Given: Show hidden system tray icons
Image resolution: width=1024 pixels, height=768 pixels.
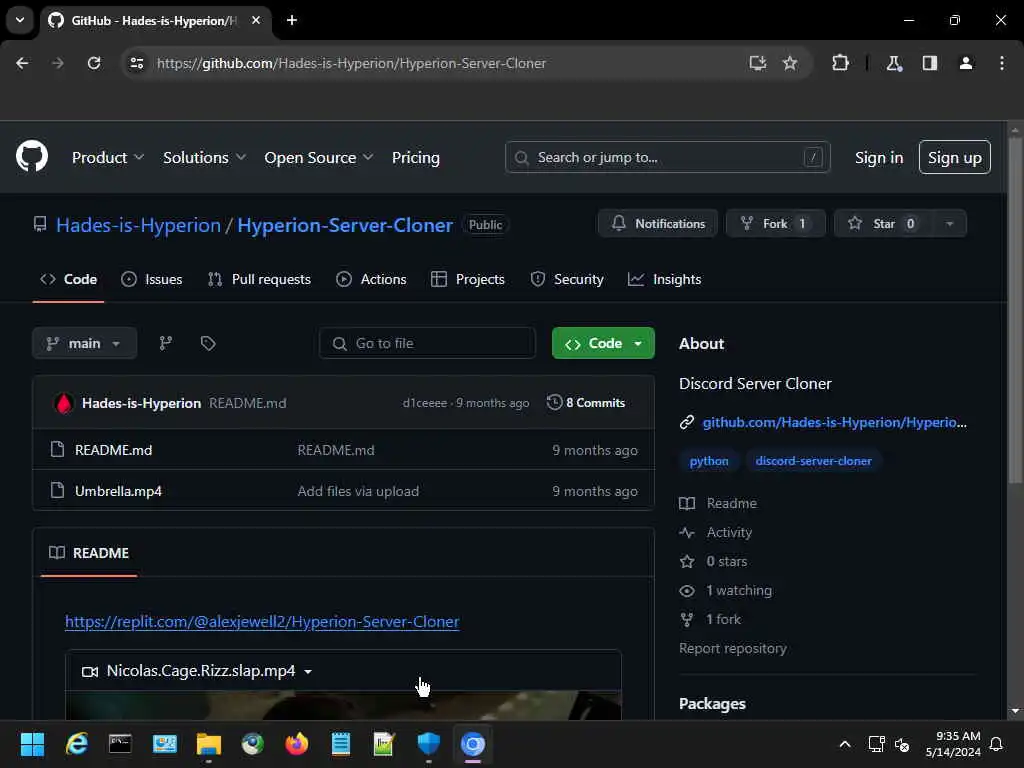Looking at the screenshot, I should coord(845,744).
